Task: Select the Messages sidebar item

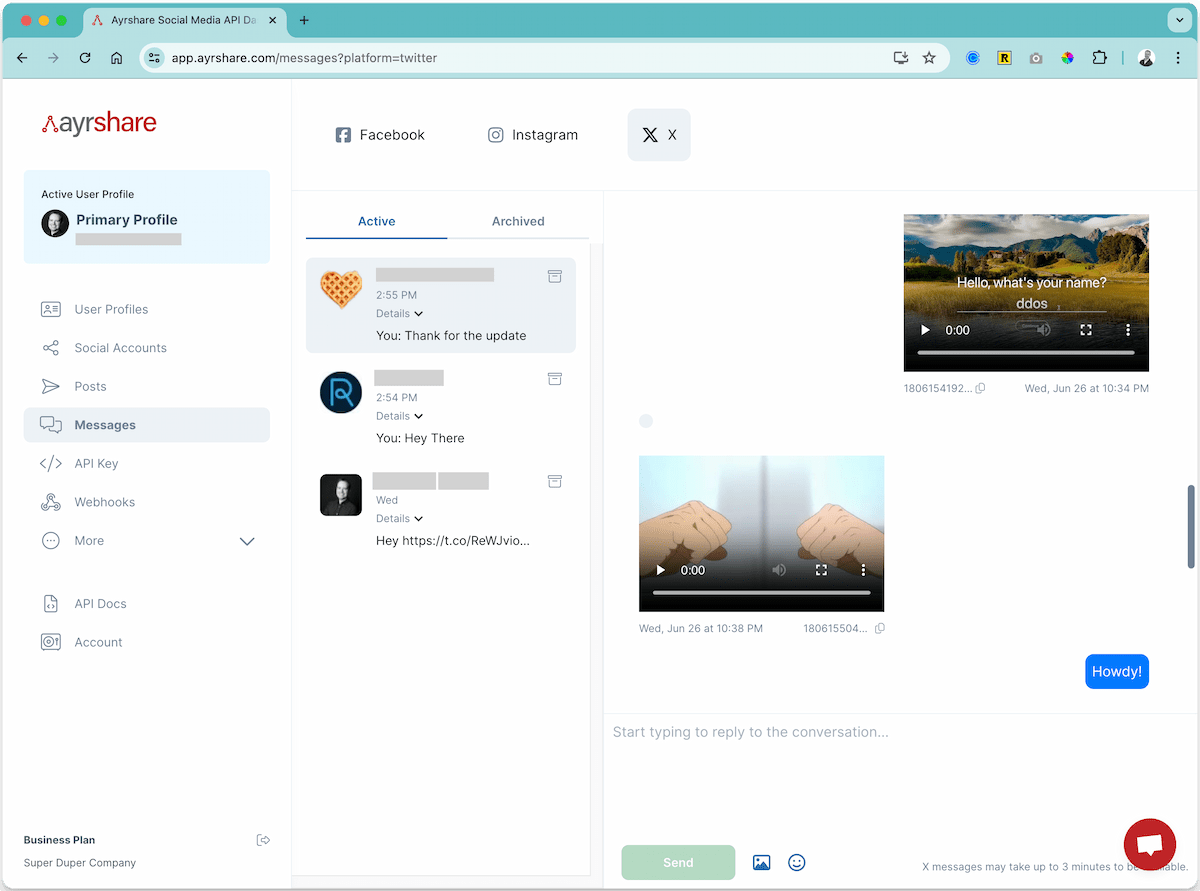Action: click(x=147, y=425)
